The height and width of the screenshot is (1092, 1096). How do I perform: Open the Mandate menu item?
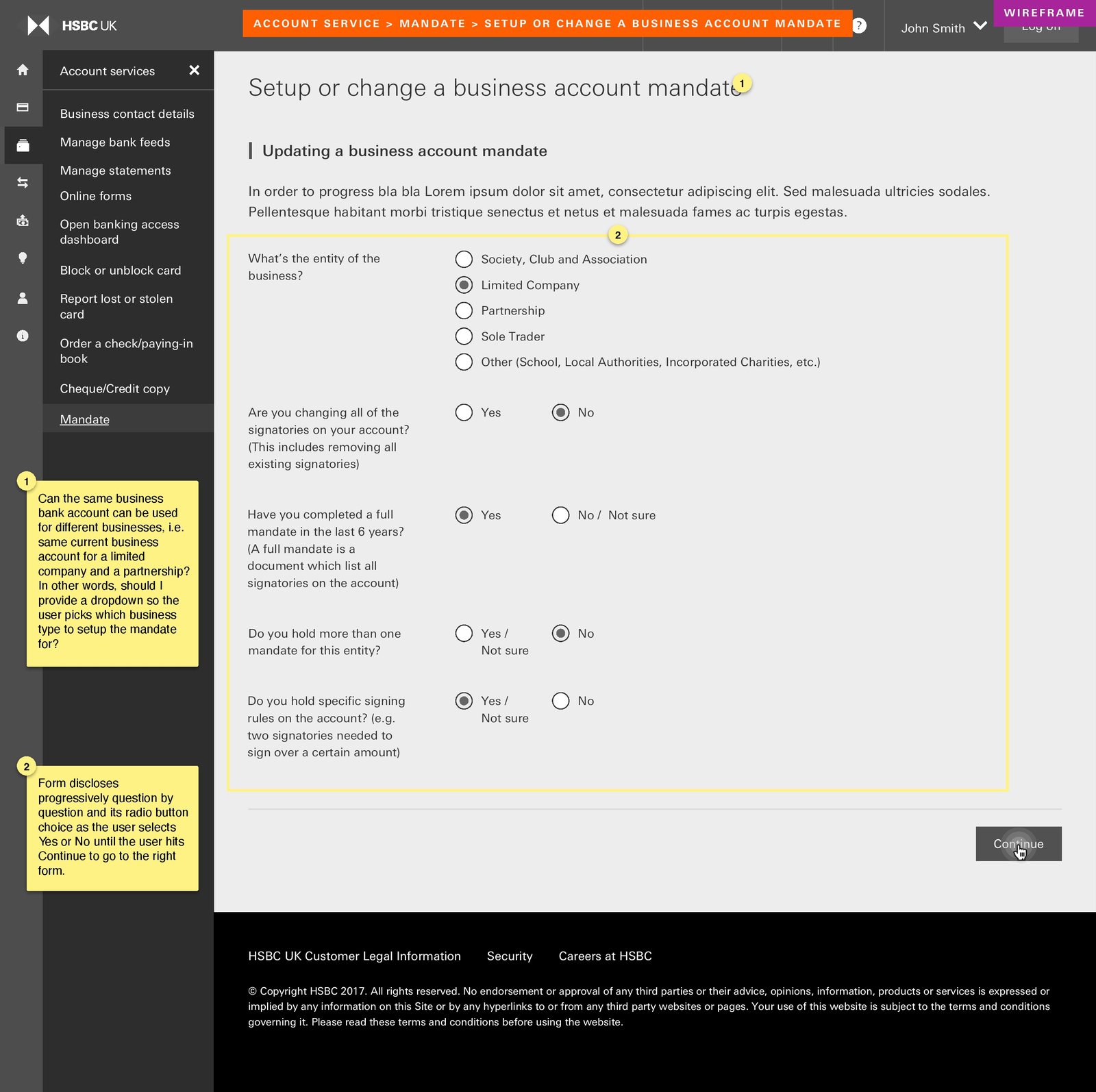pos(84,419)
